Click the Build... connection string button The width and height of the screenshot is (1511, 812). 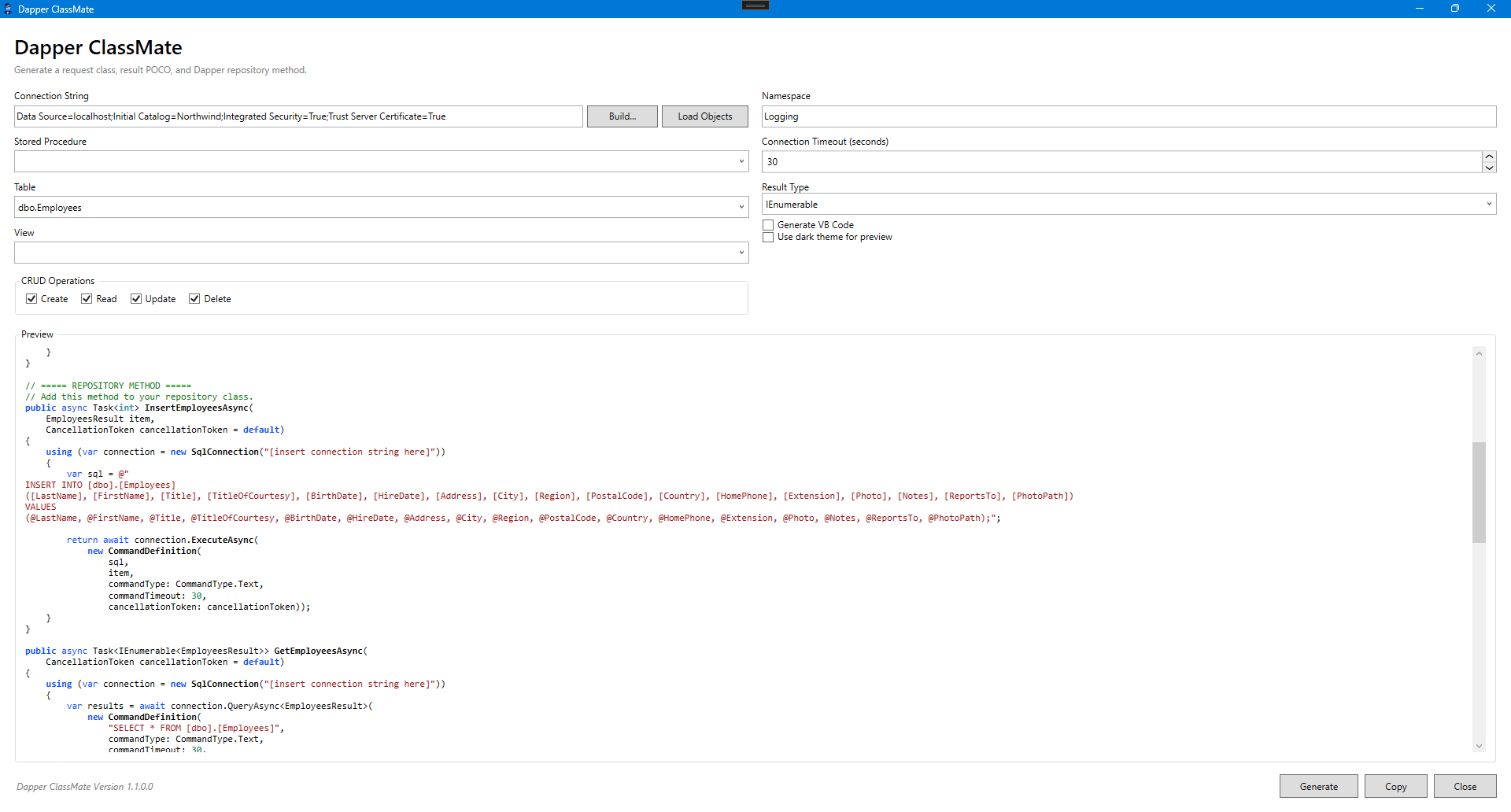(622, 116)
